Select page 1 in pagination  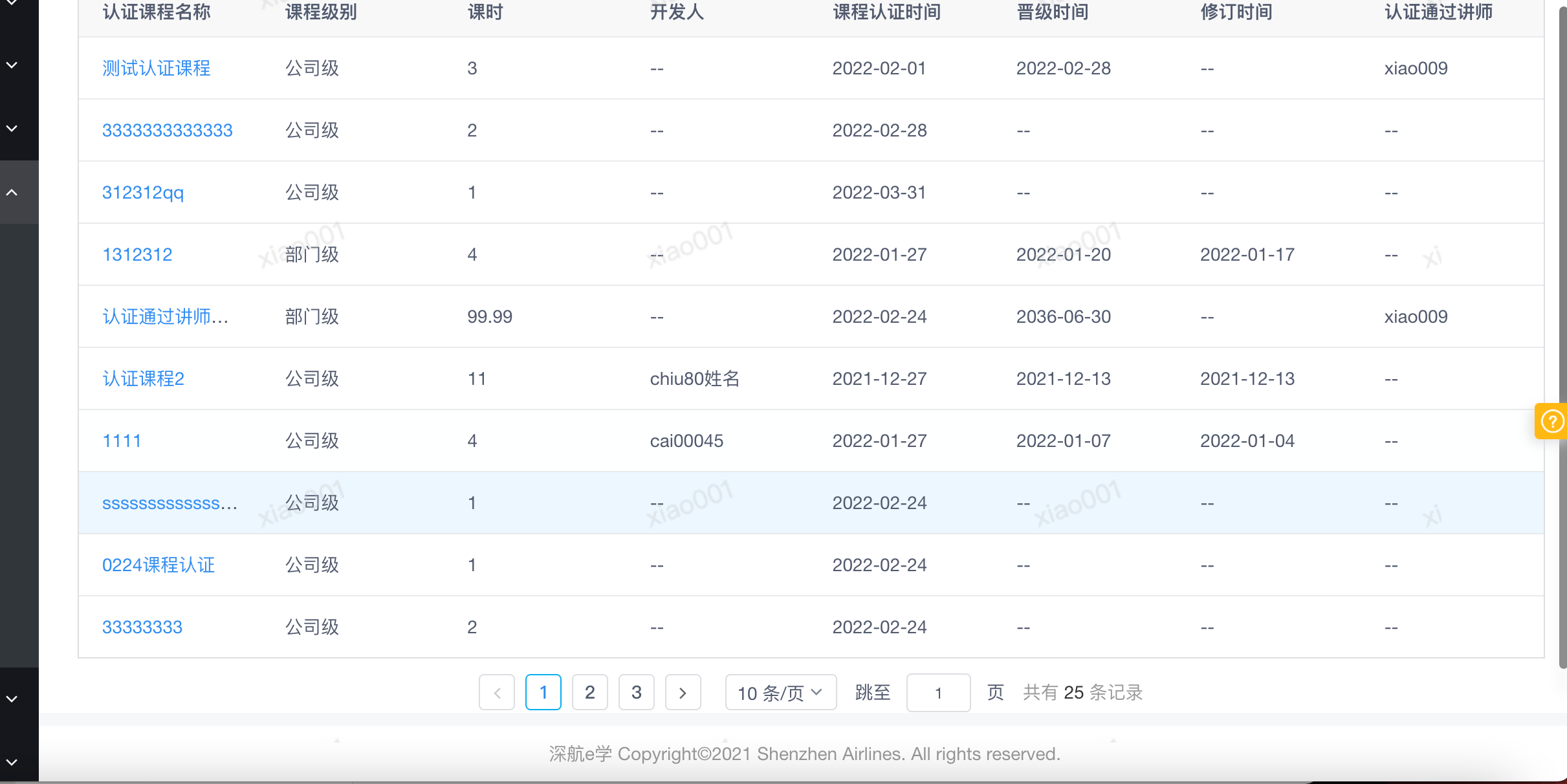point(543,693)
